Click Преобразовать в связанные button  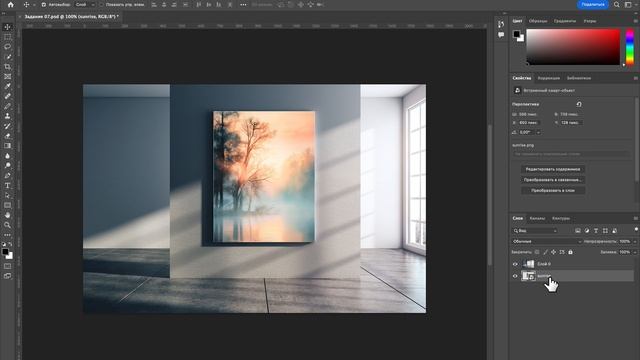tap(553, 180)
